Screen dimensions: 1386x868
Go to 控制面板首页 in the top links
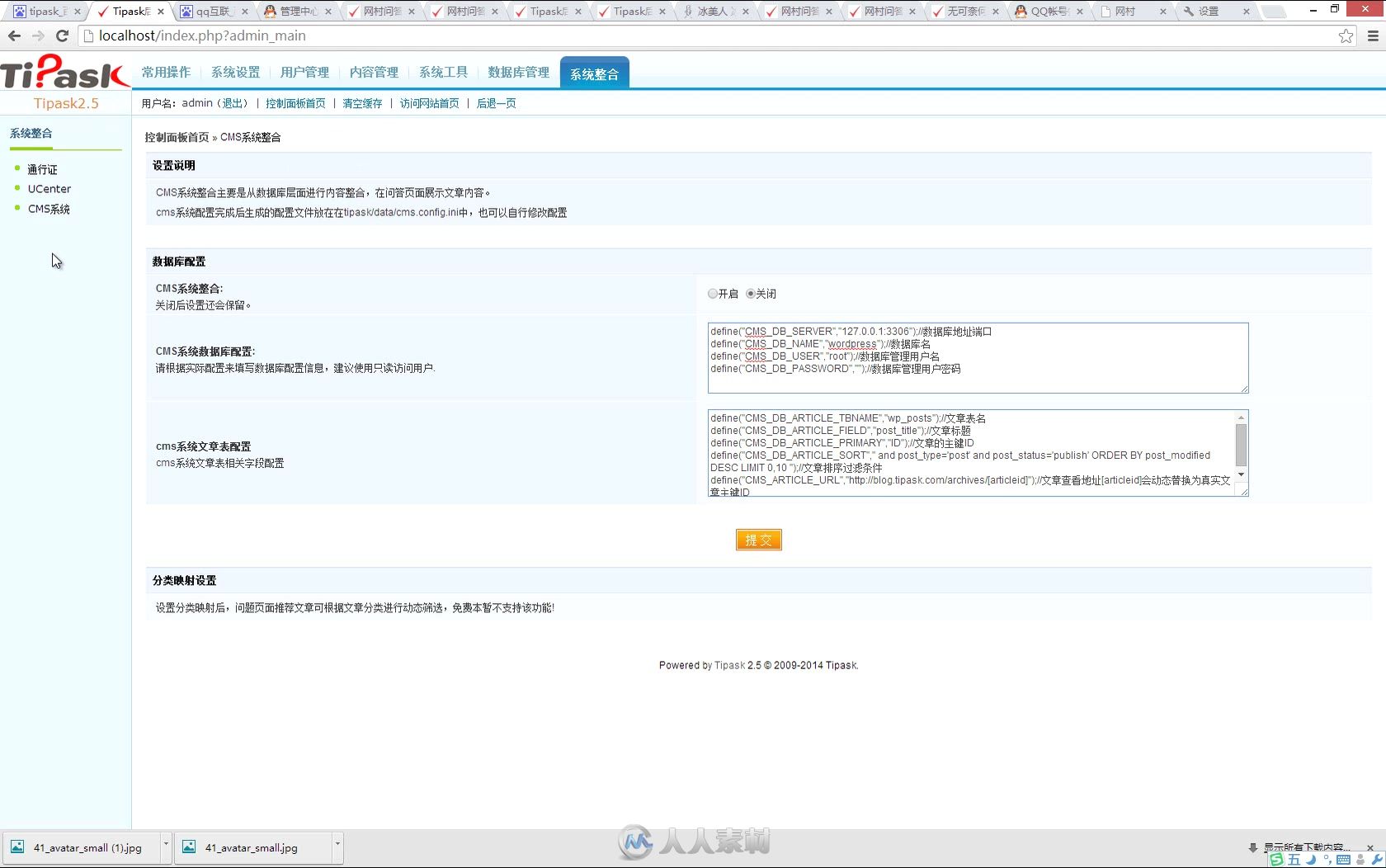[295, 103]
